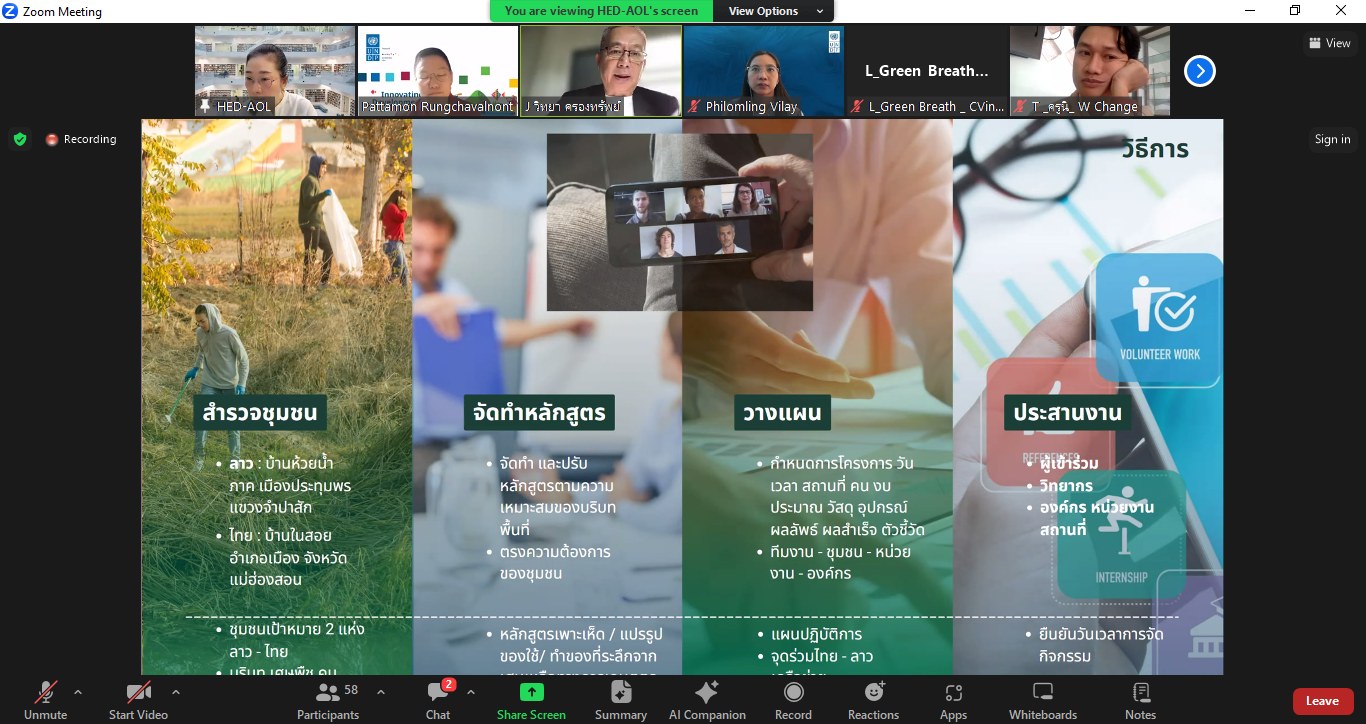Open the Apps panel
Screen dimensions: 1366x724
(x=953, y=698)
